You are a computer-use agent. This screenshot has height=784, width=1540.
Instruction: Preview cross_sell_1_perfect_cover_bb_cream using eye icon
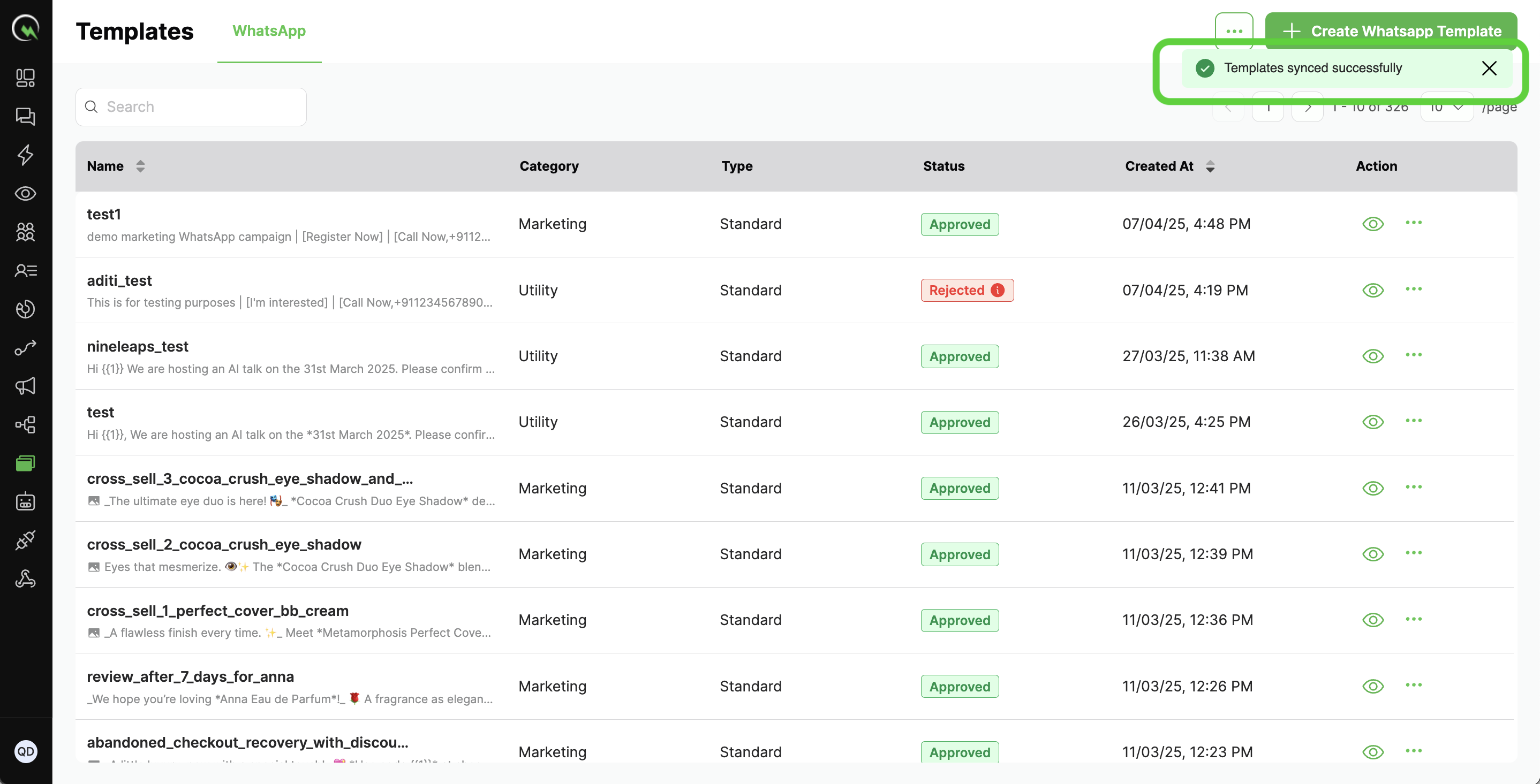tap(1372, 620)
